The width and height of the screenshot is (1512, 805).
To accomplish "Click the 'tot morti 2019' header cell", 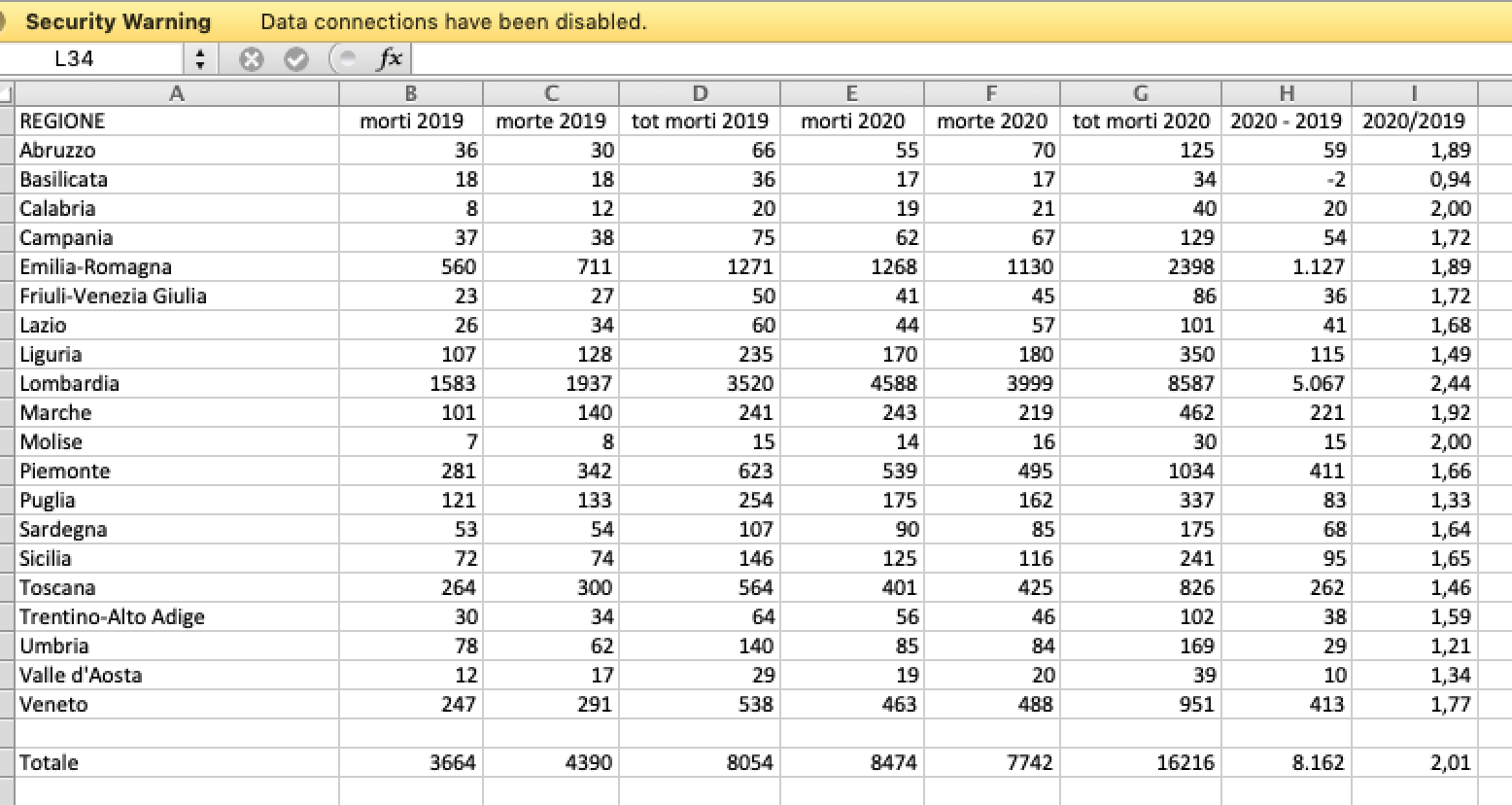I will 700,121.
